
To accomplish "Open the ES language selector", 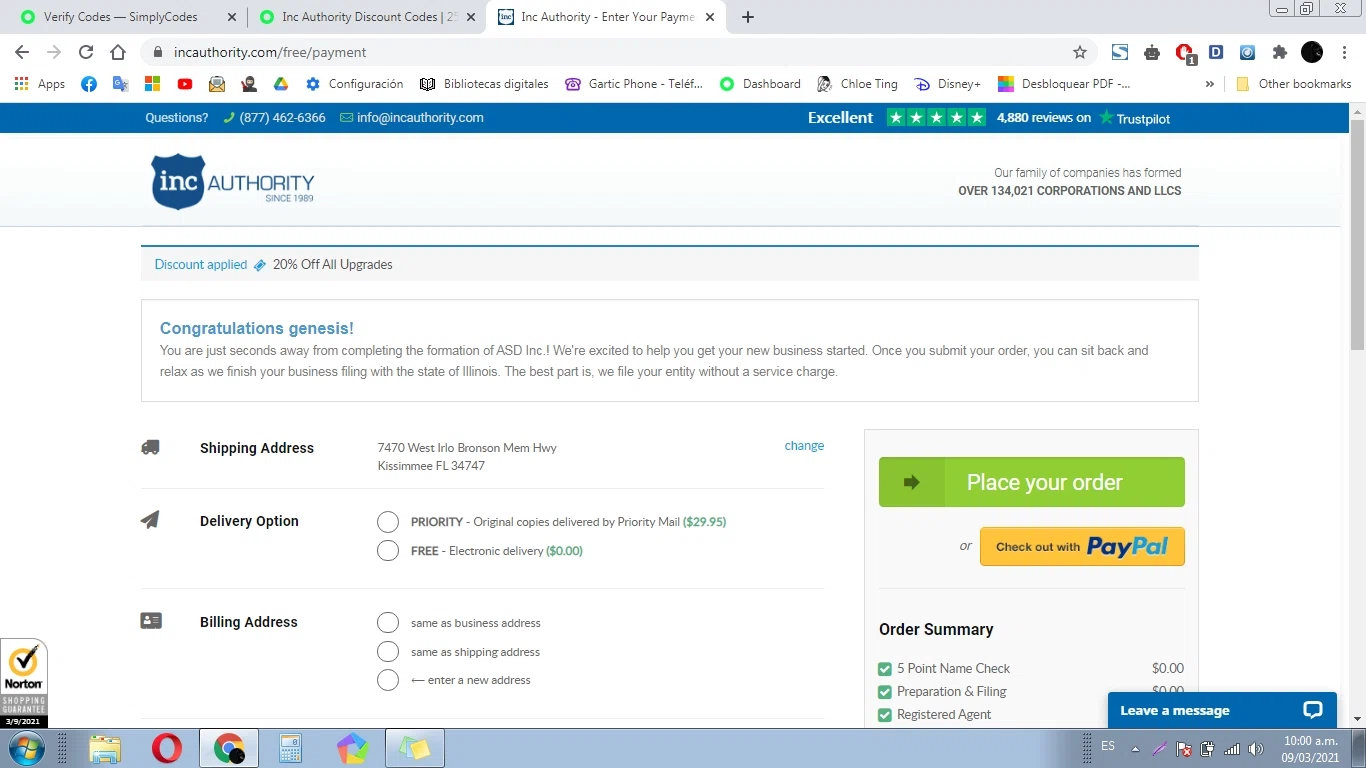I will pos(1108,746).
